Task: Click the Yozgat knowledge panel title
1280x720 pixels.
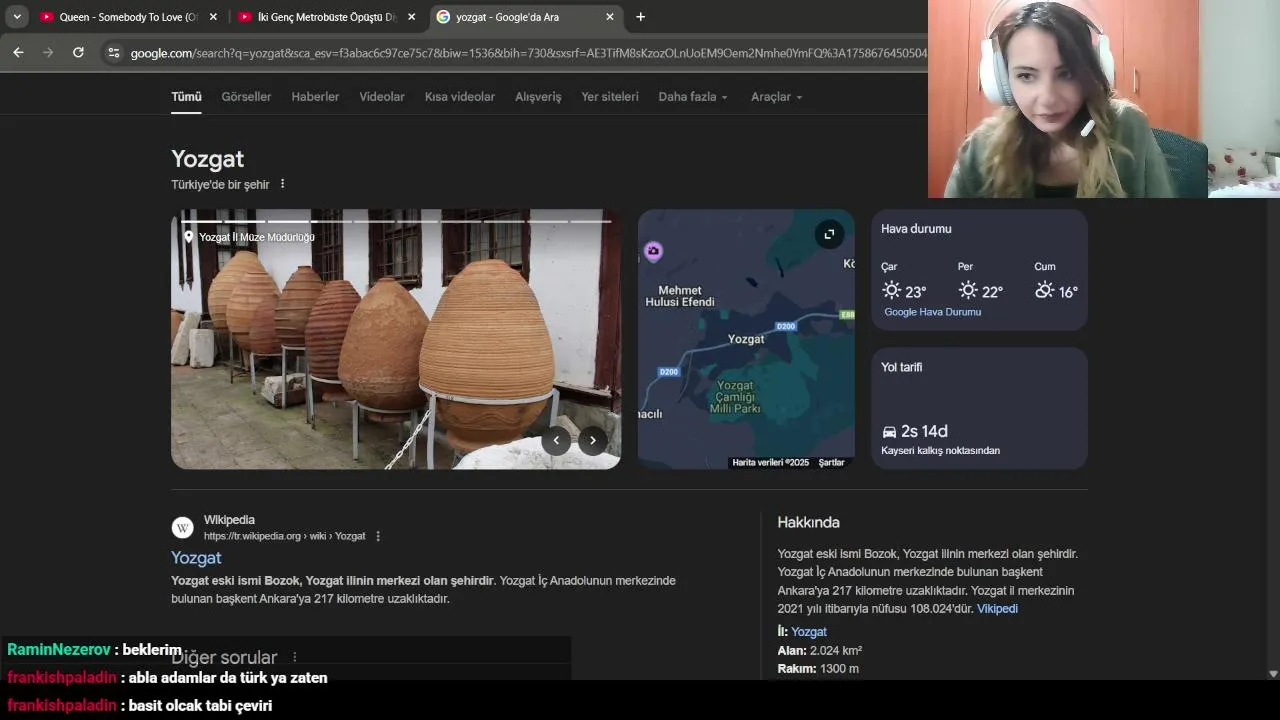Action: (207, 159)
